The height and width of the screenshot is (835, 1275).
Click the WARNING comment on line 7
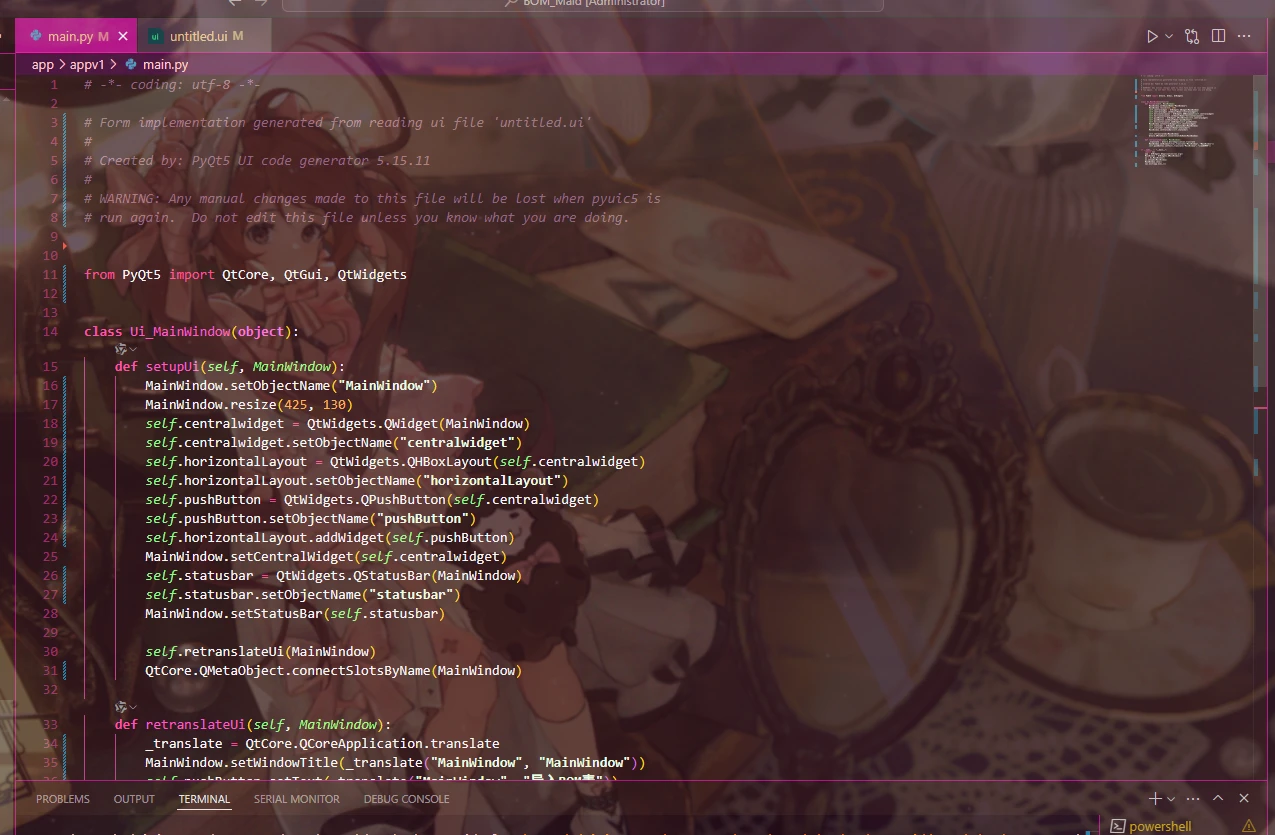(x=372, y=199)
